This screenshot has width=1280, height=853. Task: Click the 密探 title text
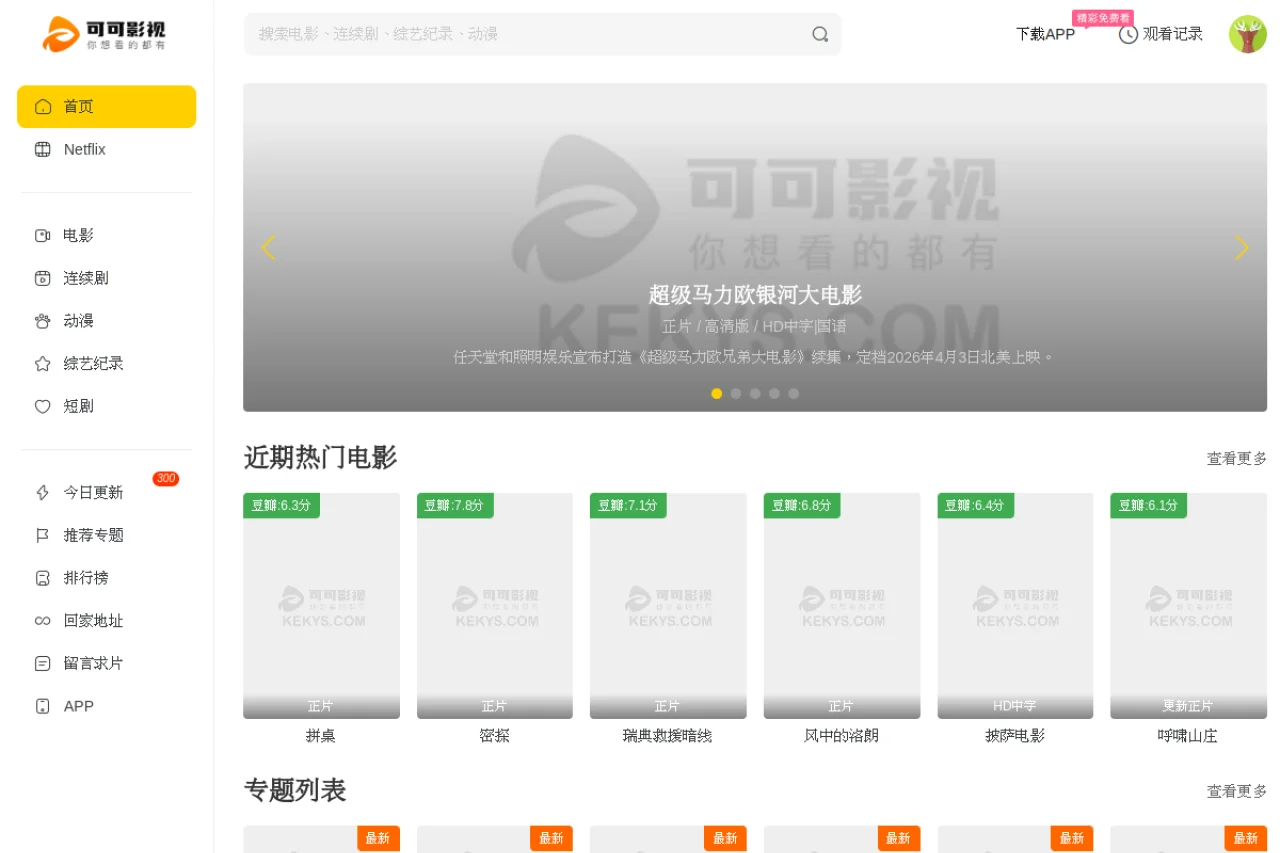495,736
